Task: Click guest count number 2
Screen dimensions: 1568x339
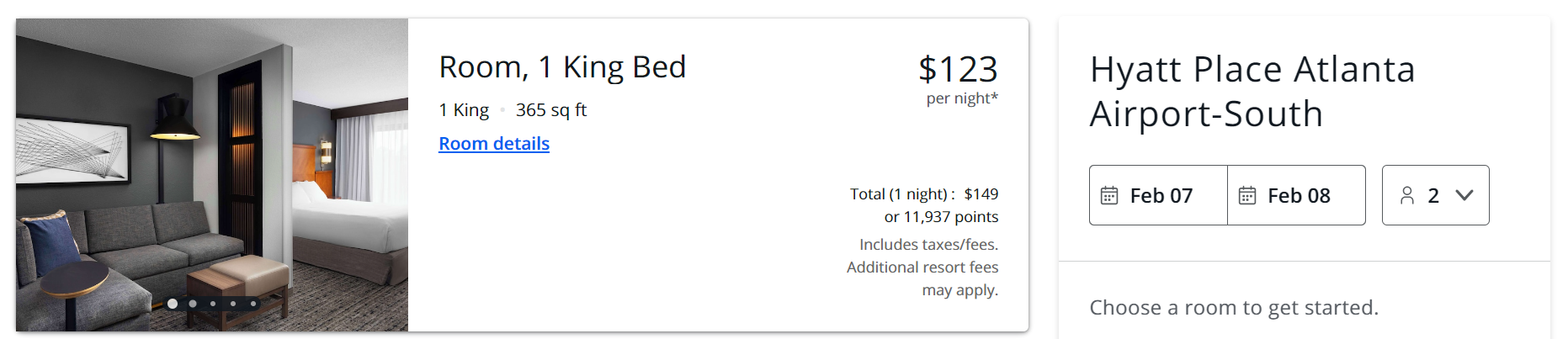Action: pos(1433,196)
